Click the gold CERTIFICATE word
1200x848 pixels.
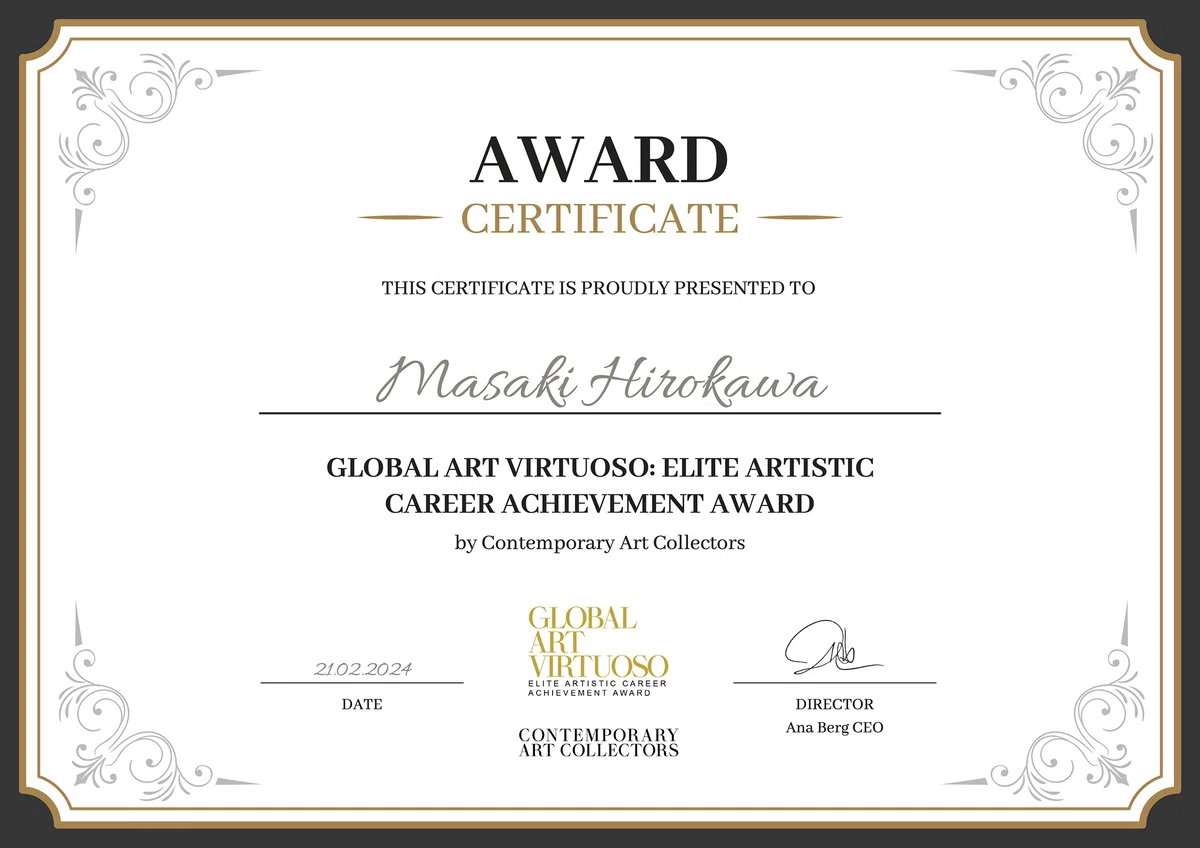pos(600,217)
